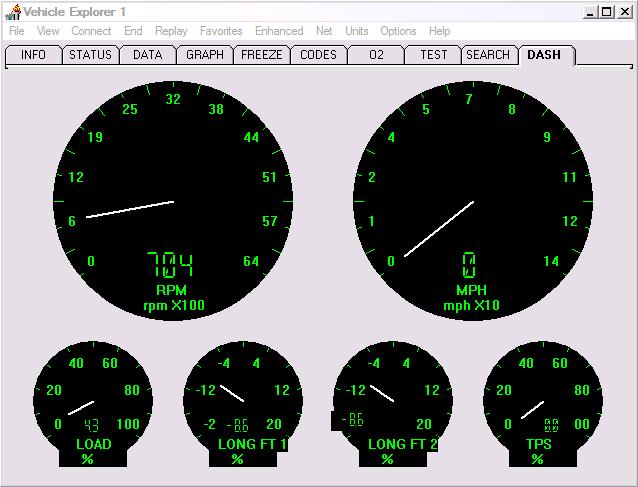Open the GRAPH tab
The height and width of the screenshot is (487, 638).
coord(205,55)
